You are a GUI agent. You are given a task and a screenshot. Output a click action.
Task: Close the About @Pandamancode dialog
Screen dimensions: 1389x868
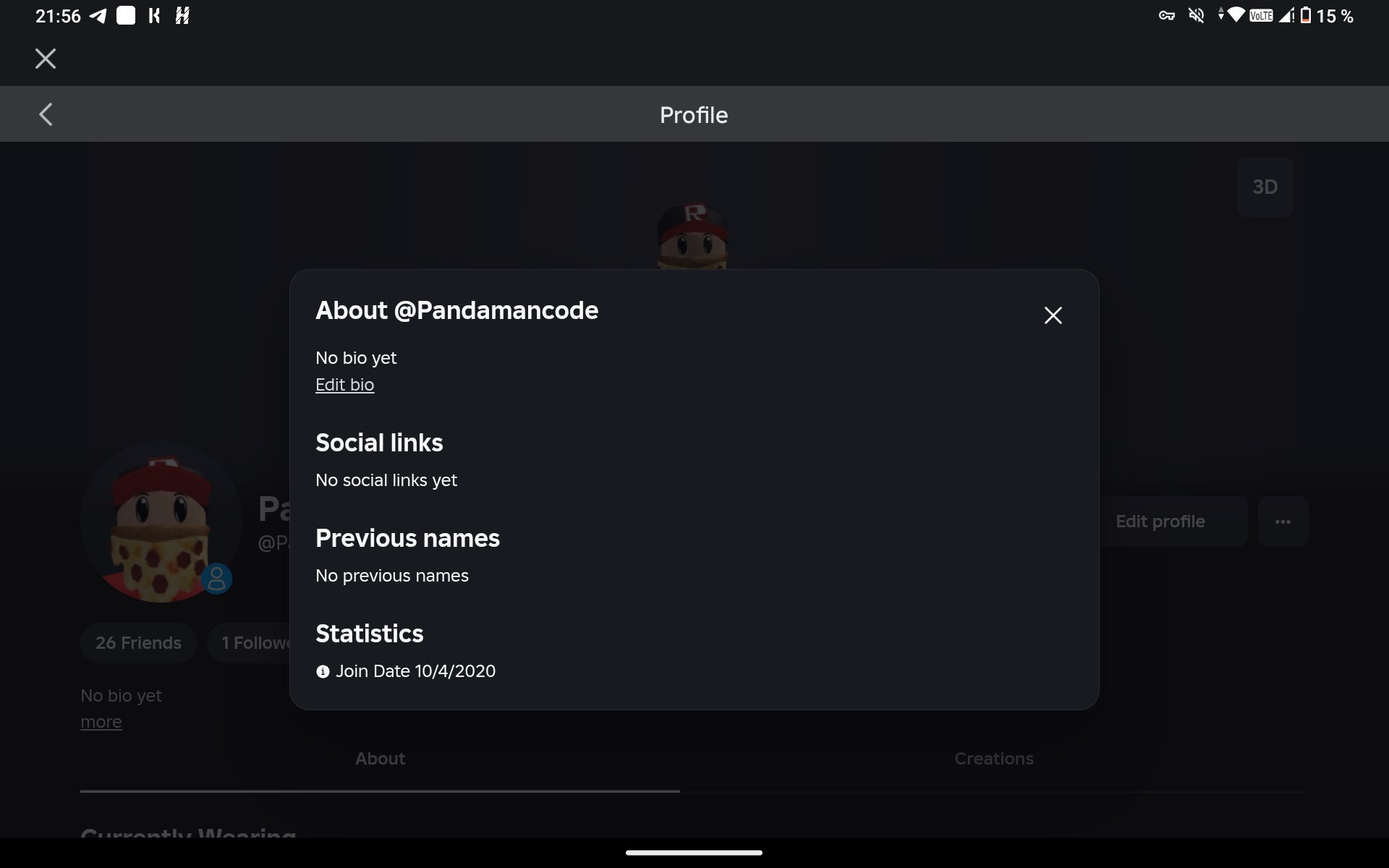tap(1053, 315)
